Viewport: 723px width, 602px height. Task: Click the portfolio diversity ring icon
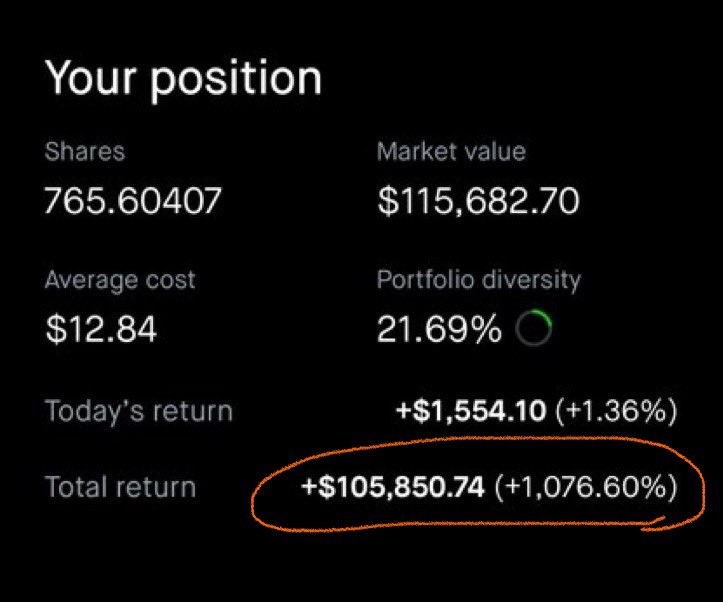click(534, 329)
